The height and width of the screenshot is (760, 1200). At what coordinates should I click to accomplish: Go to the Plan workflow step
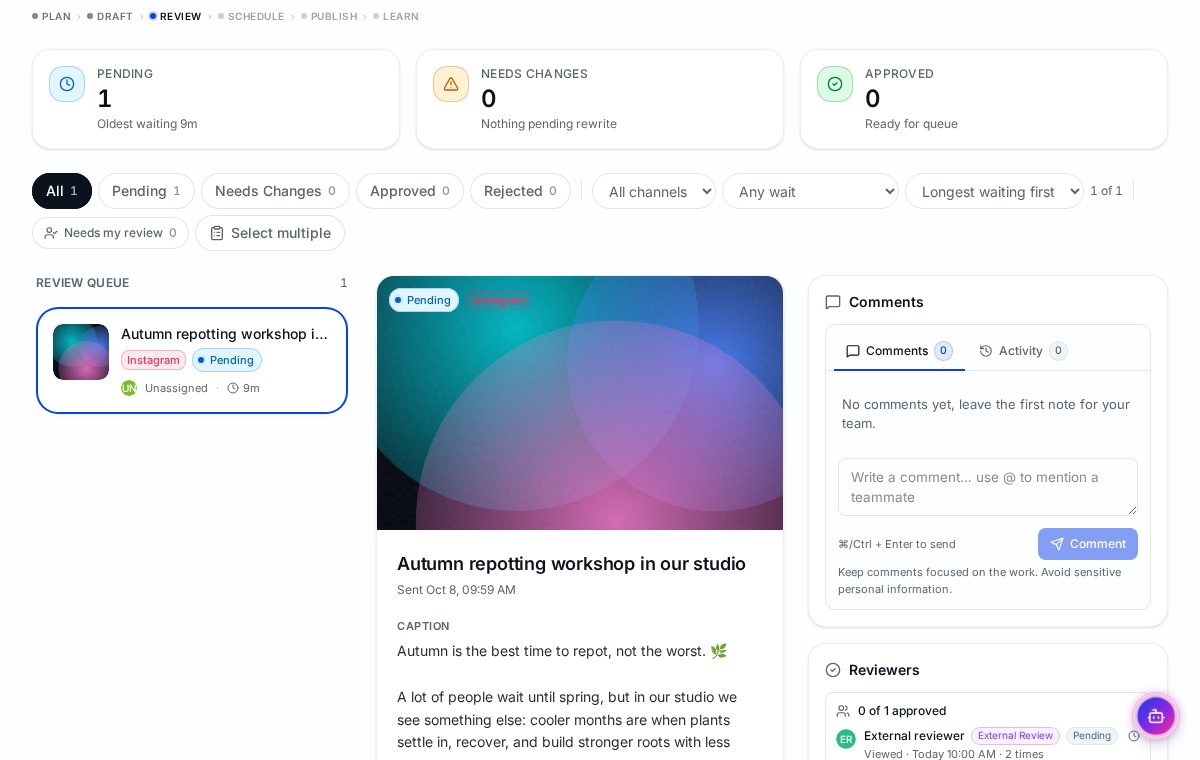point(51,16)
